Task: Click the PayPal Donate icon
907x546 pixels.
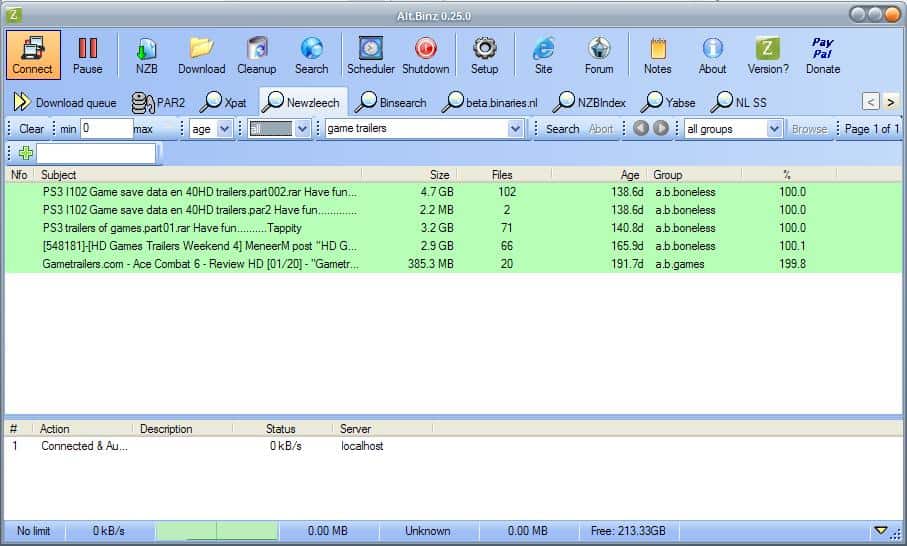Action: pos(823,55)
